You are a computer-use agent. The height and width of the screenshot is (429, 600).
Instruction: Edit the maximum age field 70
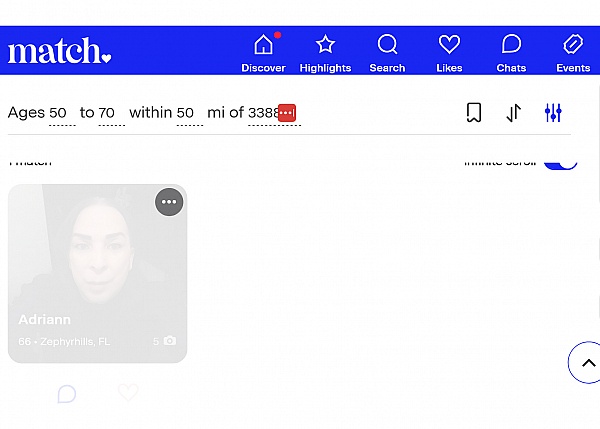point(108,113)
